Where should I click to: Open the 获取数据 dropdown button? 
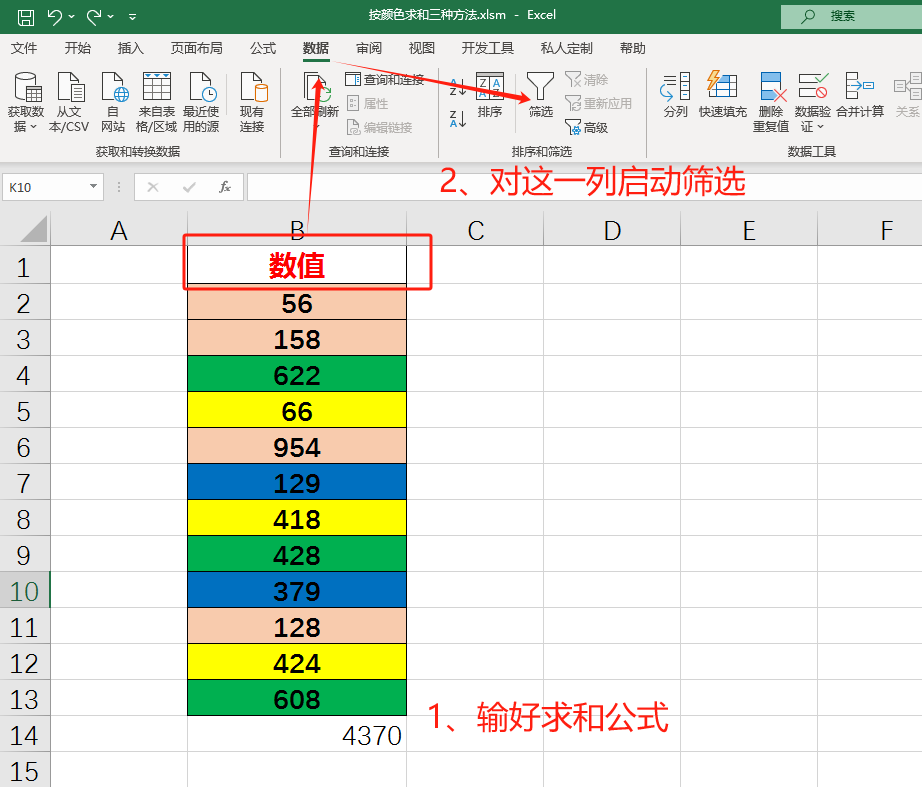[x=26, y=102]
